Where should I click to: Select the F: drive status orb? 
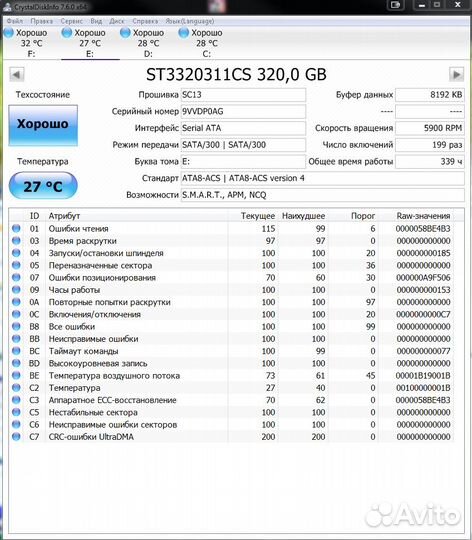tap(9, 33)
